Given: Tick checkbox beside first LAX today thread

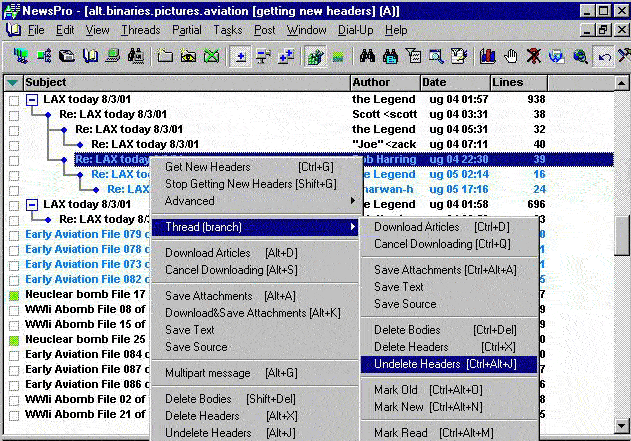Looking at the screenshot, I should click(x=13, y=100).
